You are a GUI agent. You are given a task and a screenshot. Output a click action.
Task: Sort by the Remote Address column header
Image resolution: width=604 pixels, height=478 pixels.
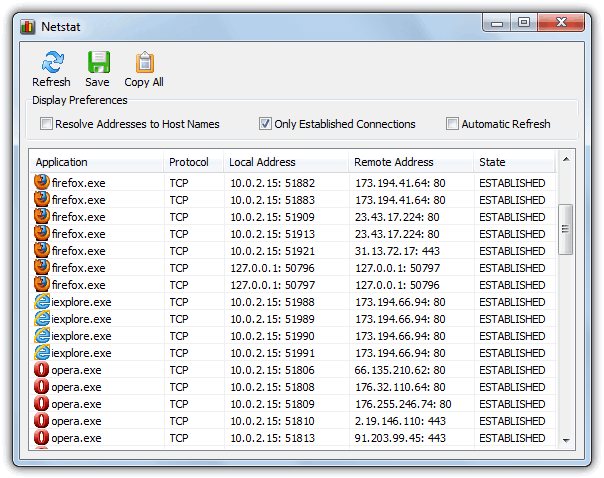pos(411,162)
